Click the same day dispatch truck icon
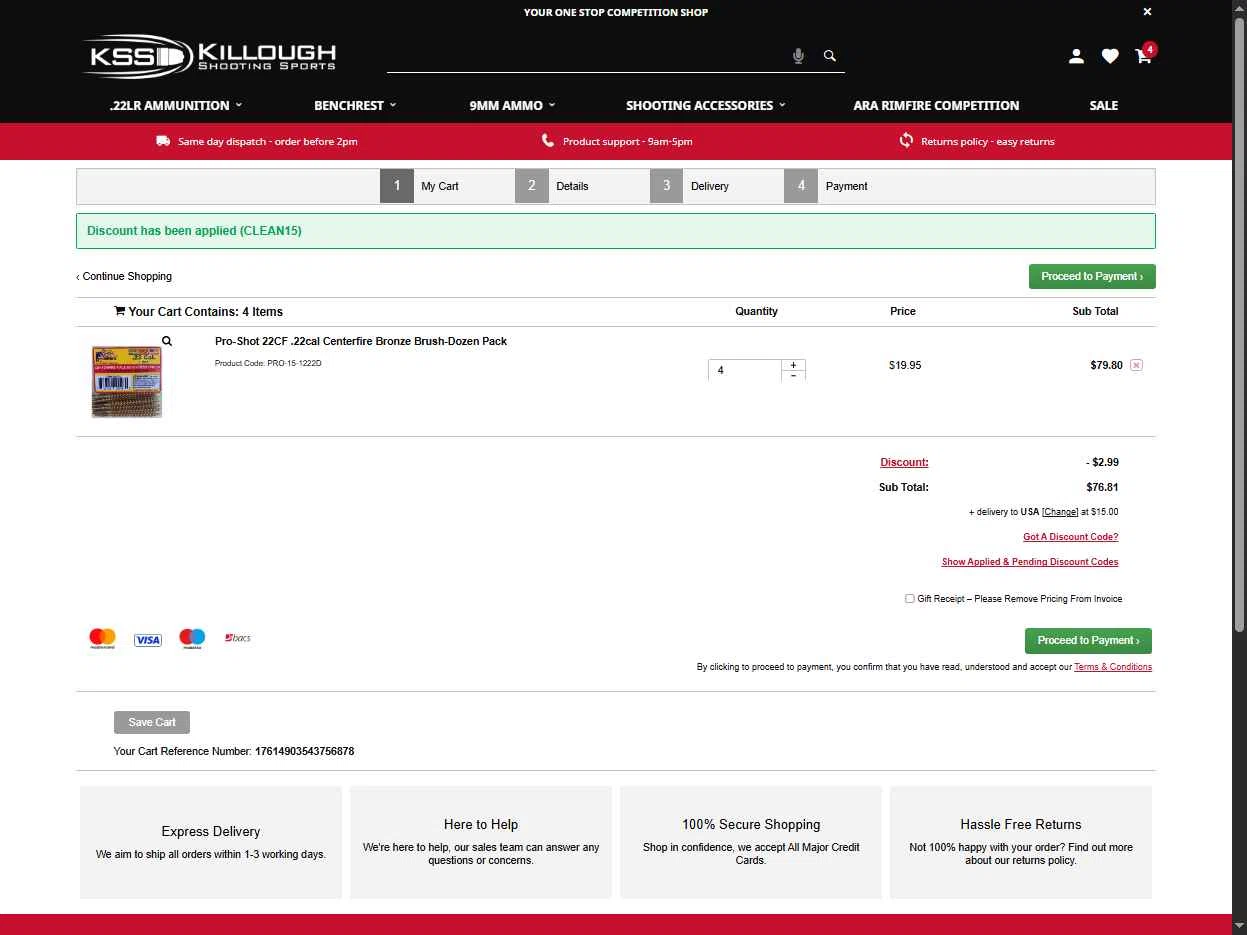Screen dimensions: 1247x935 pos(163,141)
